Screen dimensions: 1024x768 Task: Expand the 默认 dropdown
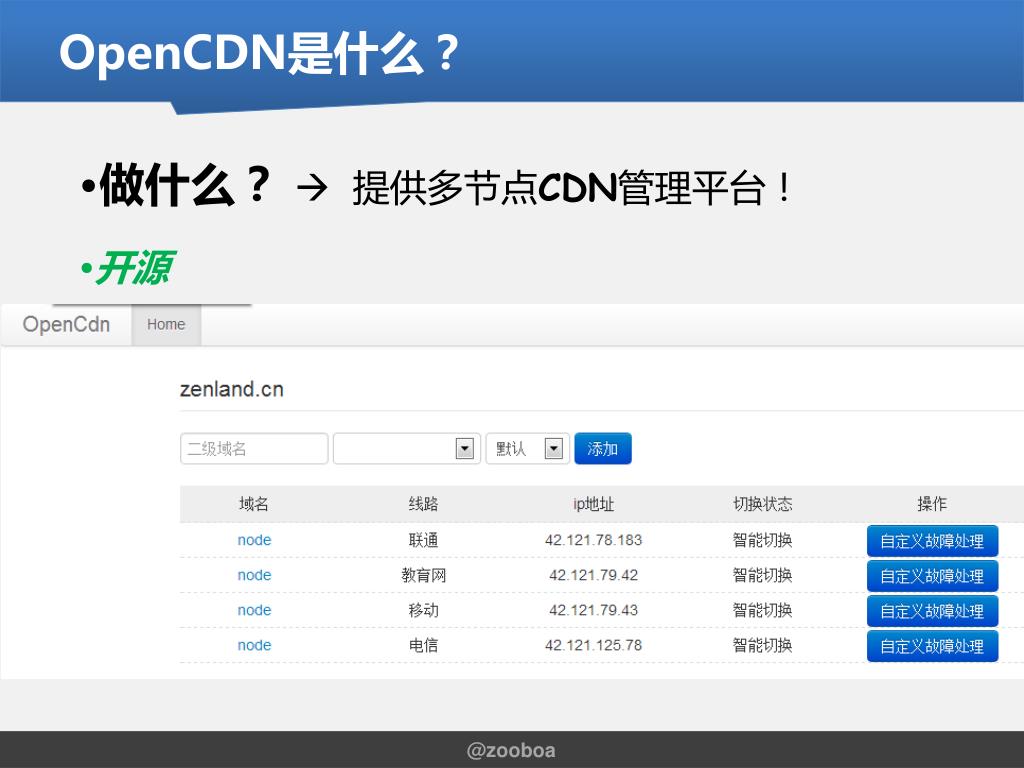(528, 449)
